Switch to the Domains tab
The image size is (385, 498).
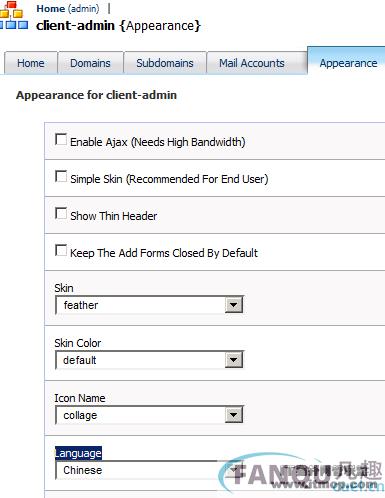tap(90, 63)
